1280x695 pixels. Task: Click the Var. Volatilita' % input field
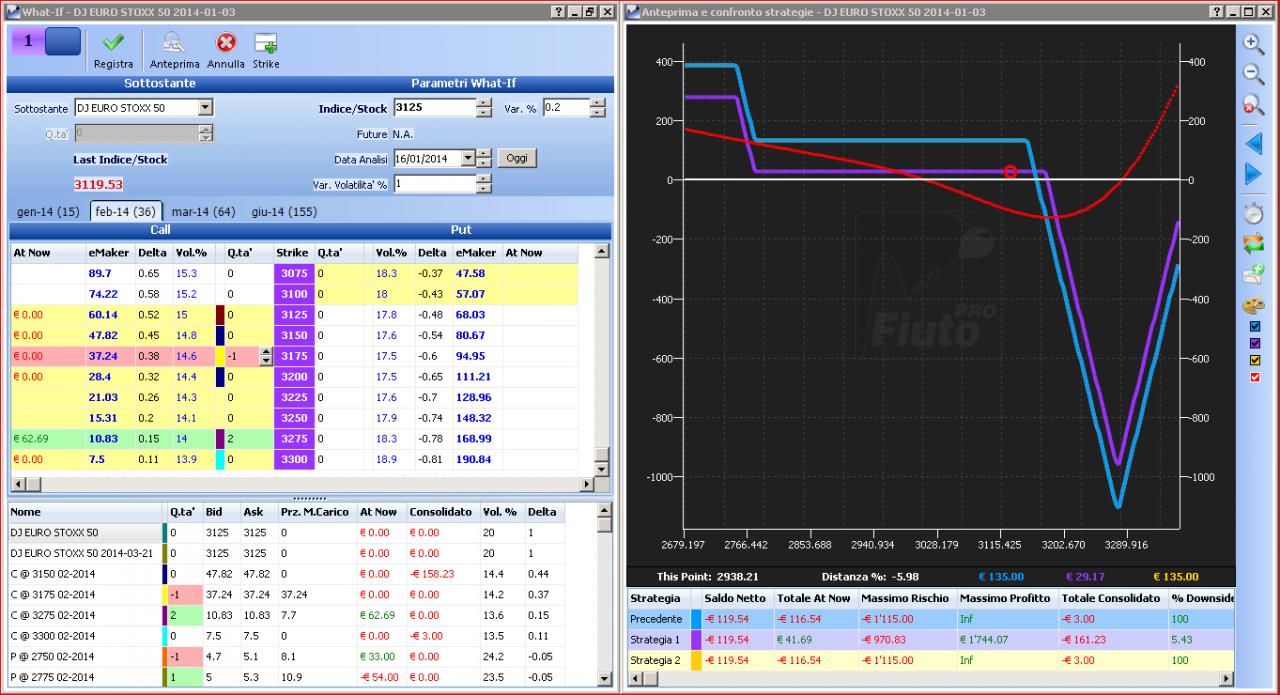click(x=434, y=184)
